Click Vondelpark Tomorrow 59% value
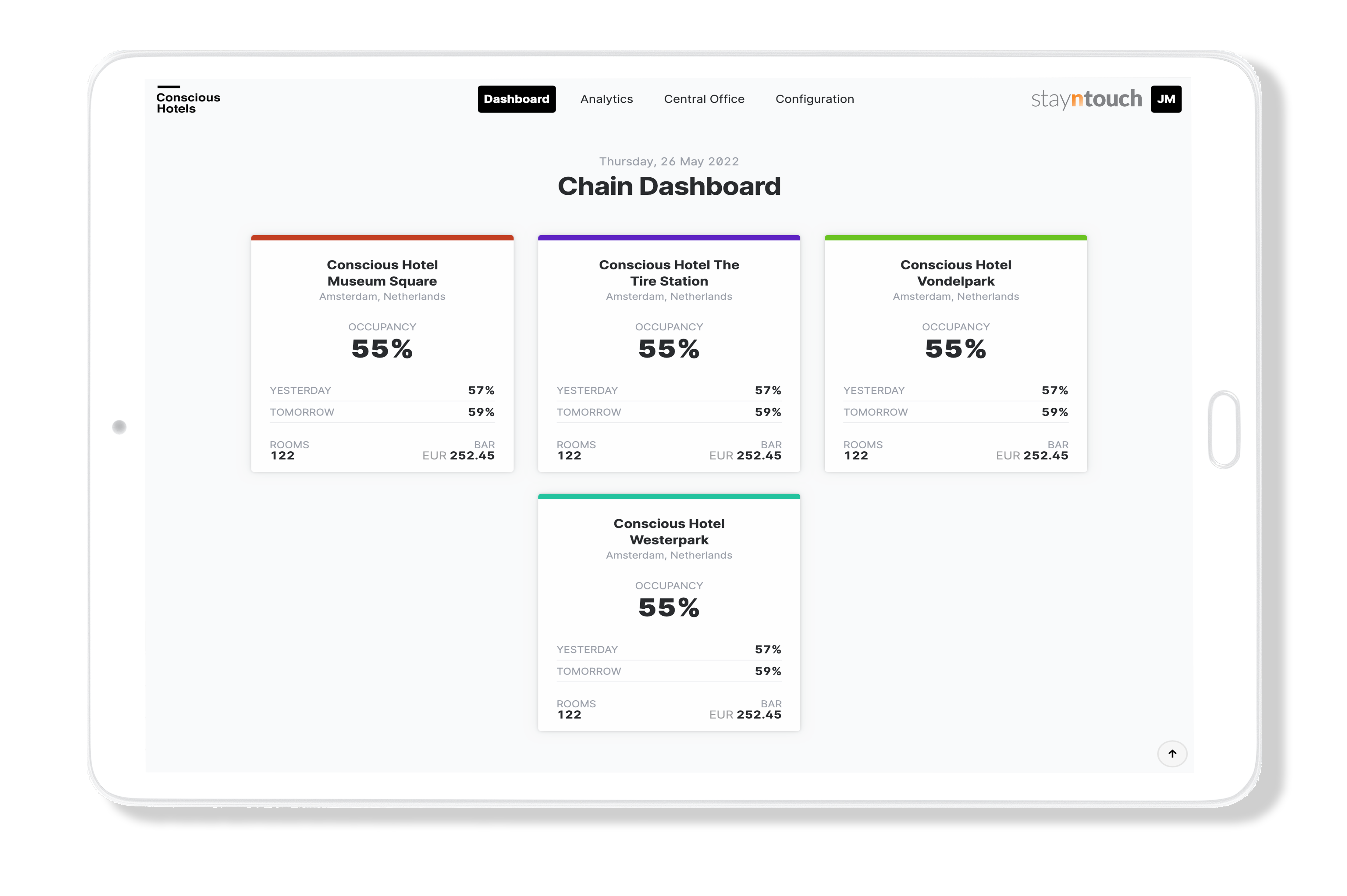Viewport: 1347px width, 896px height. [x=1054, y=412]
